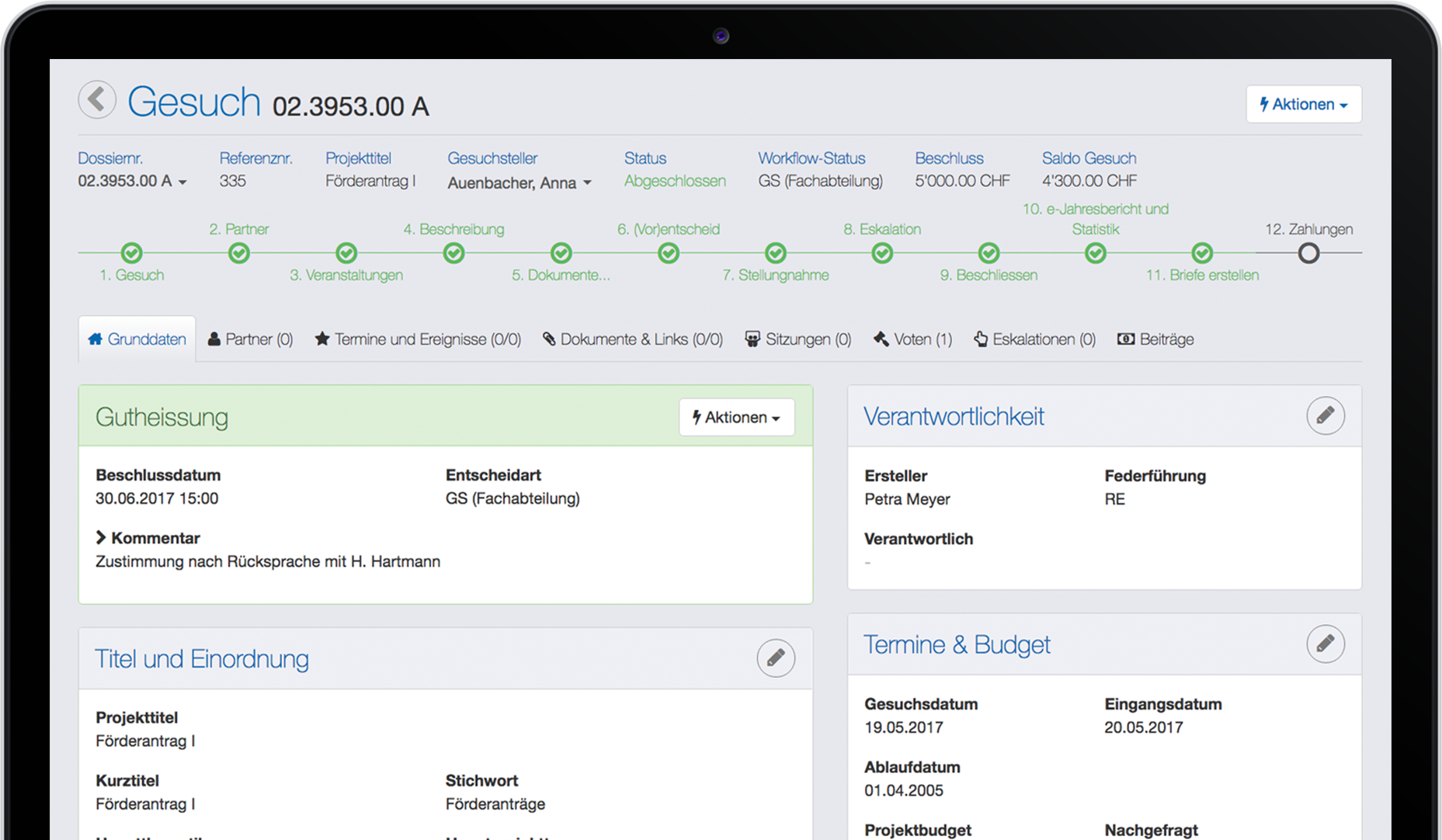Go to the Beiträge tab
1442x840 pixels.
(x=1155, y=339)
